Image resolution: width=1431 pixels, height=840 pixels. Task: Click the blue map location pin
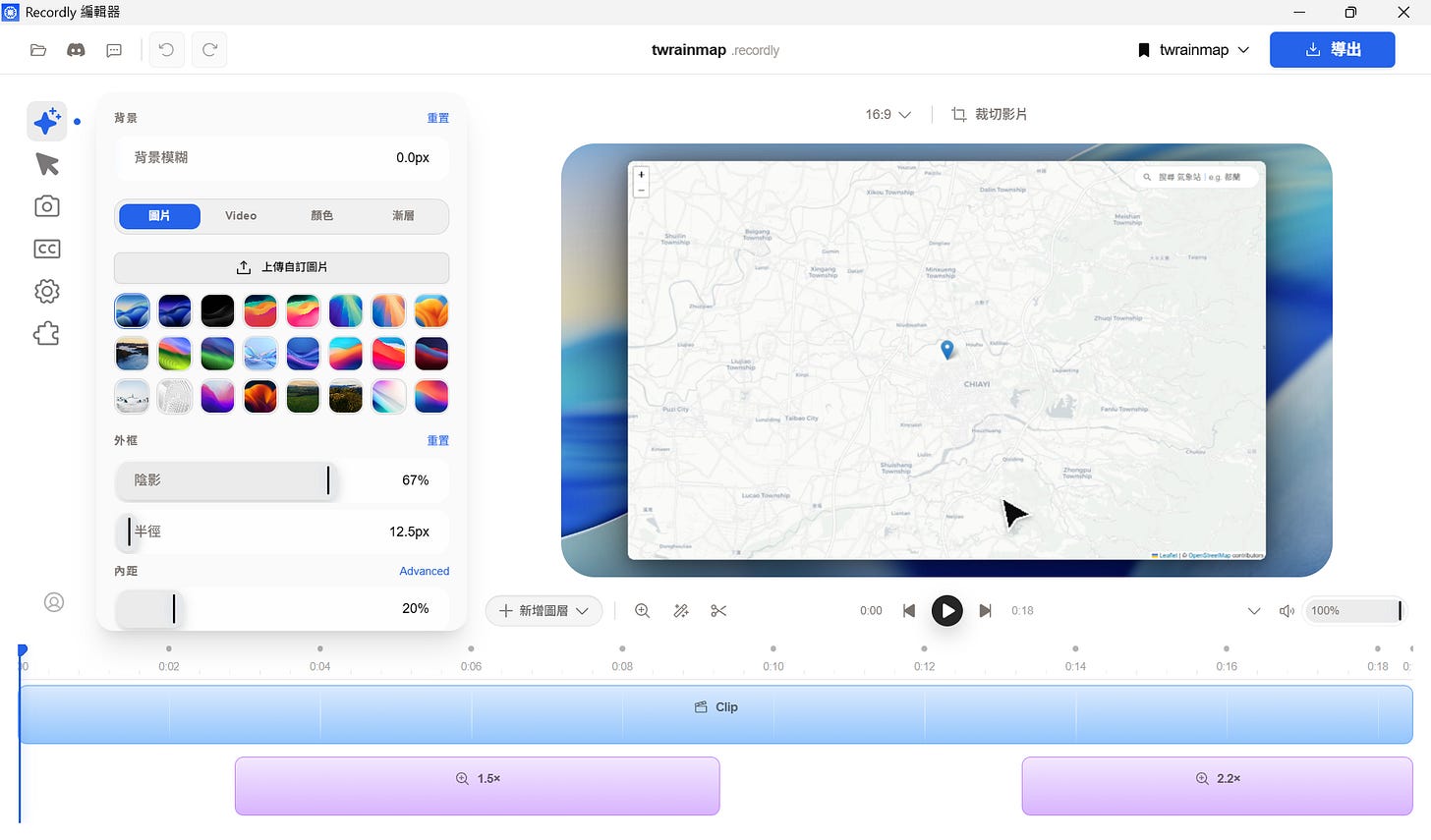pos(947,349)
